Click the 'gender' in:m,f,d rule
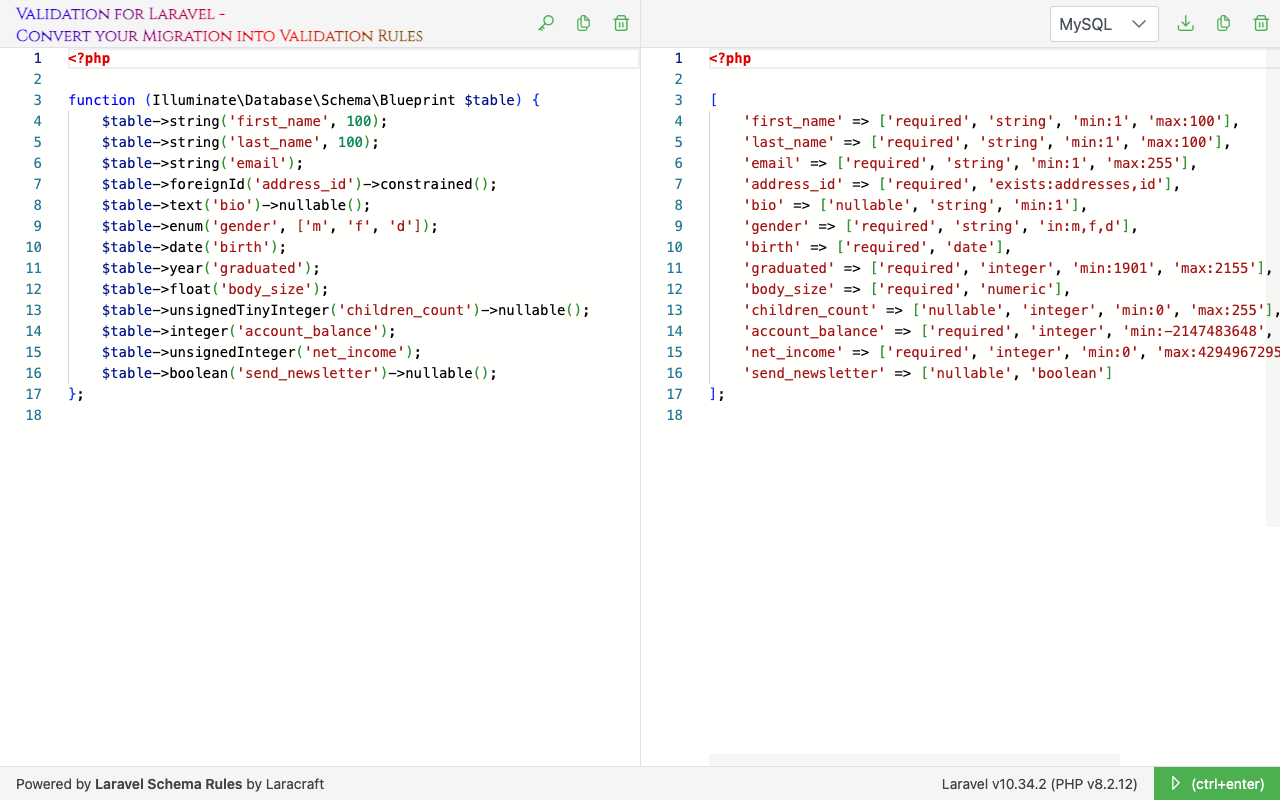 [x=941, y=226]
